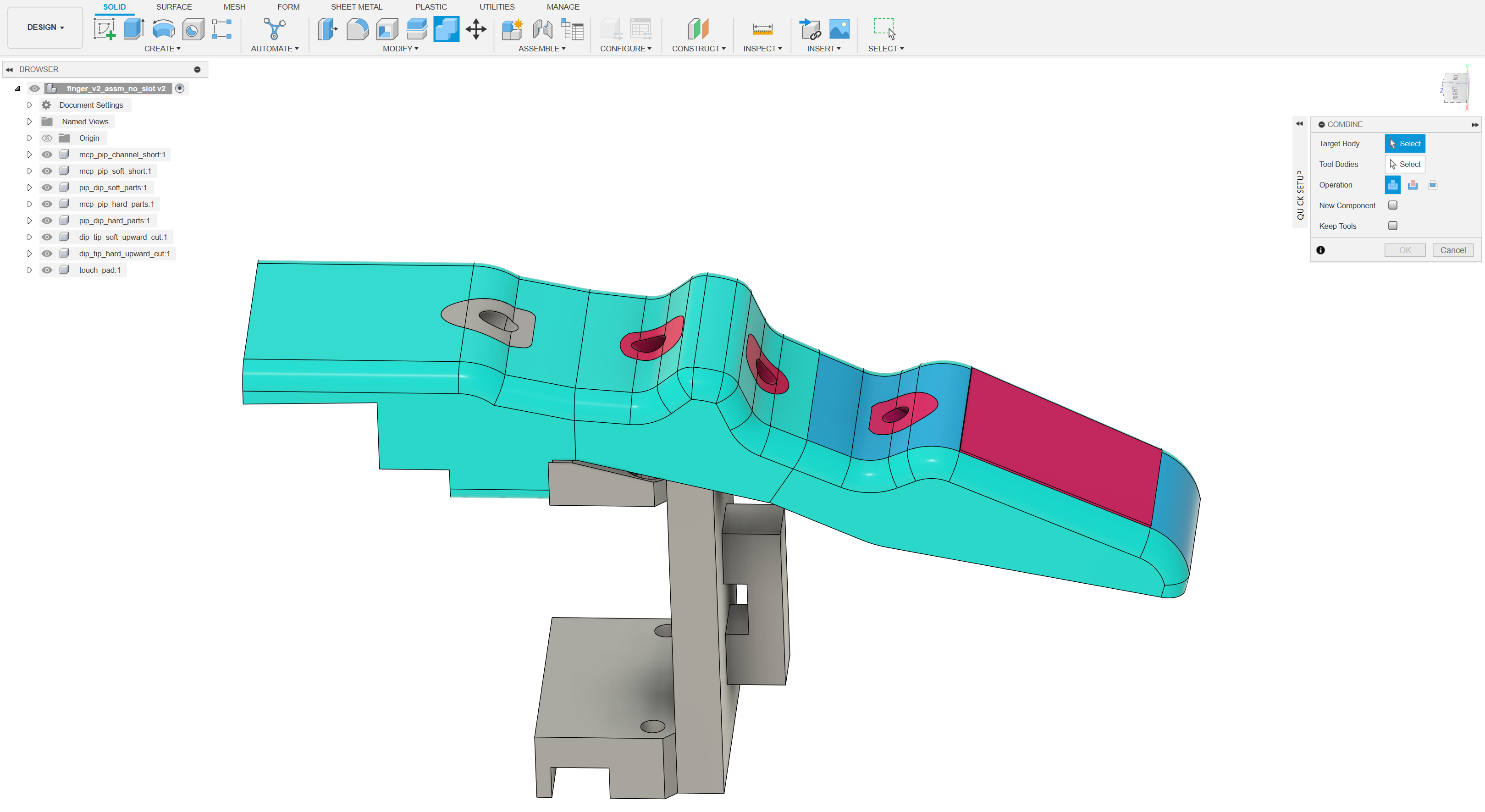The width and height of the screenshot is (1485, 812).
Task: Check the Keep Tools checkbox
Action: click(x=1393, y=226)
